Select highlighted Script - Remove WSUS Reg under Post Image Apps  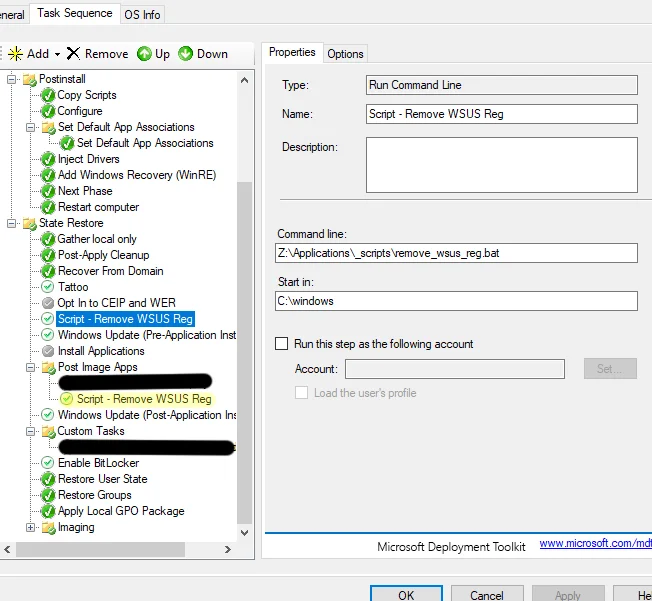(144, 399)
